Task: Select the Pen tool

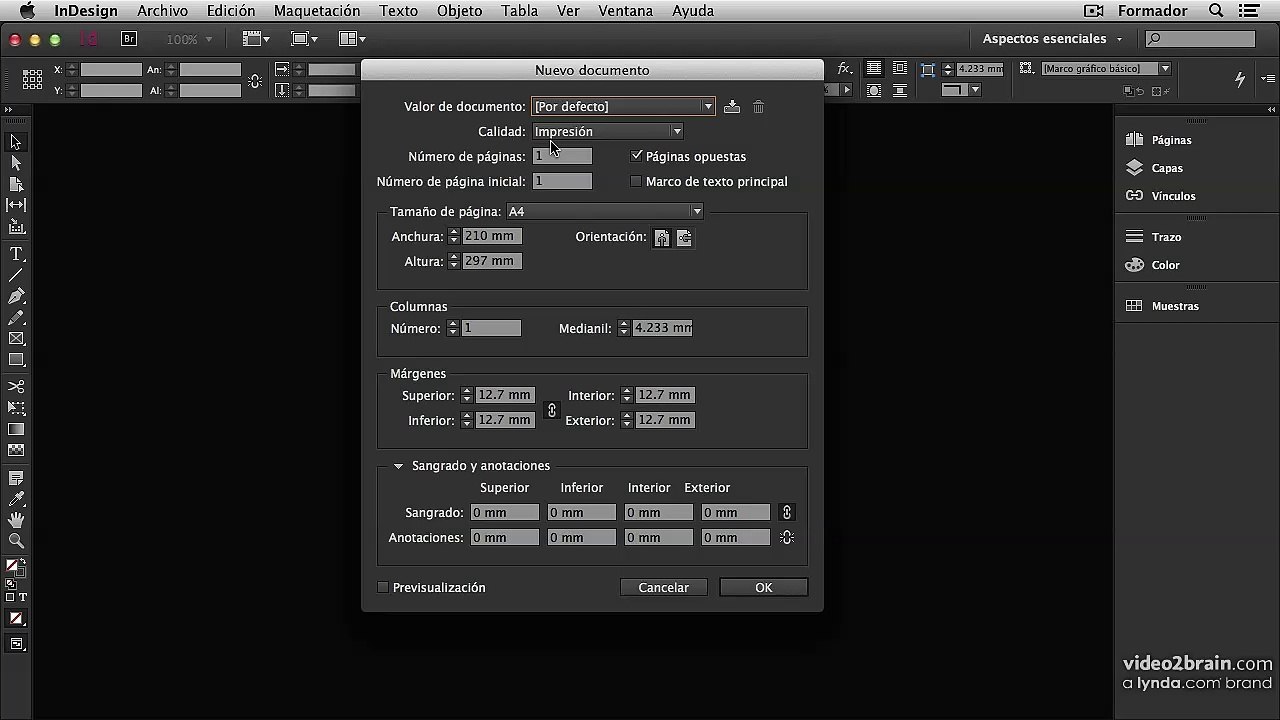Action: [16, 296]
